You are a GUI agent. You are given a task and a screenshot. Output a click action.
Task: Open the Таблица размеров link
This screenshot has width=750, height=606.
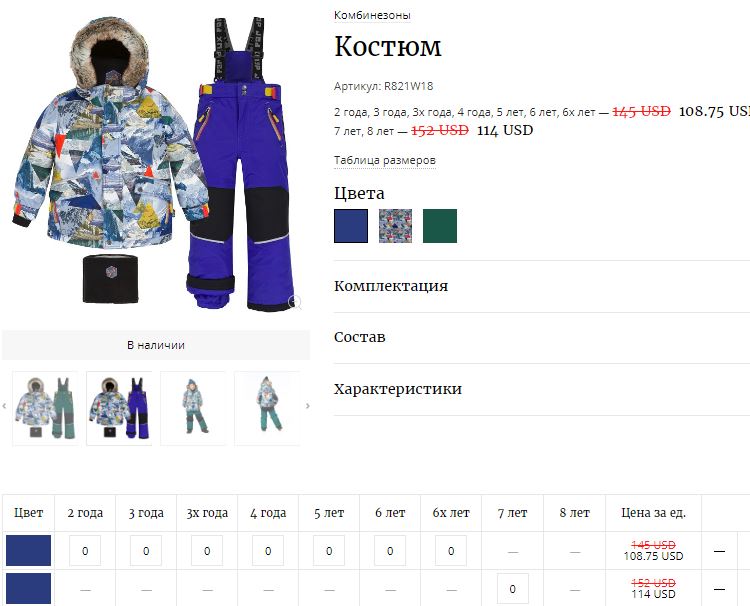(x=385, y=160)
